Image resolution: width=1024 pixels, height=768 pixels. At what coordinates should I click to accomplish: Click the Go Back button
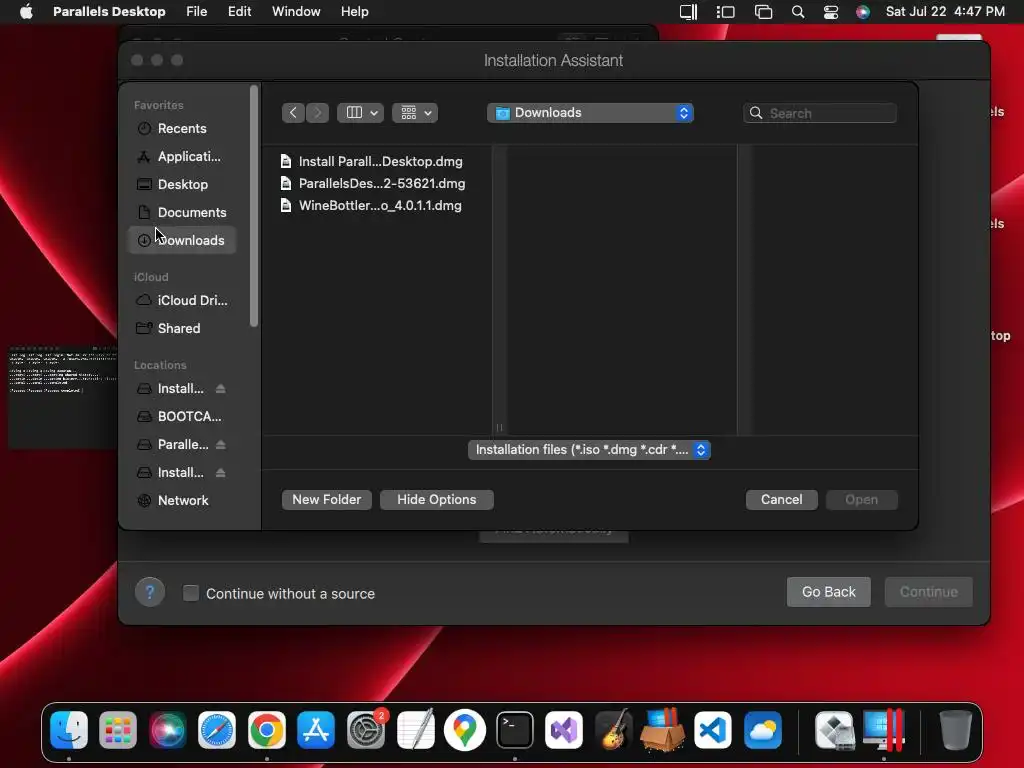829,592
